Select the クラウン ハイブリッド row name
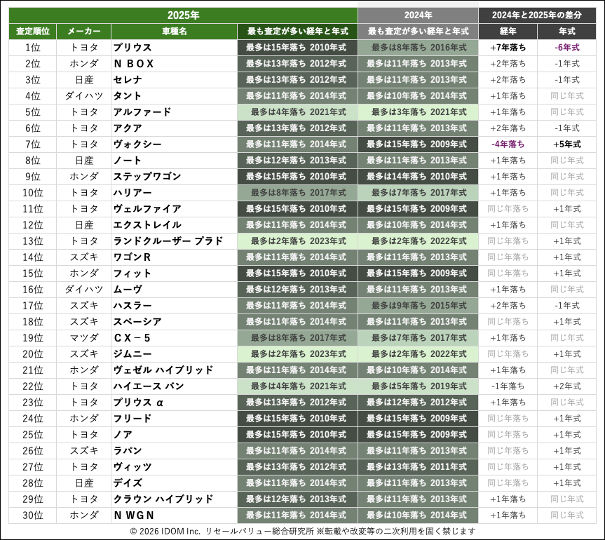The image size is (605, 540). tap(163, 499)
